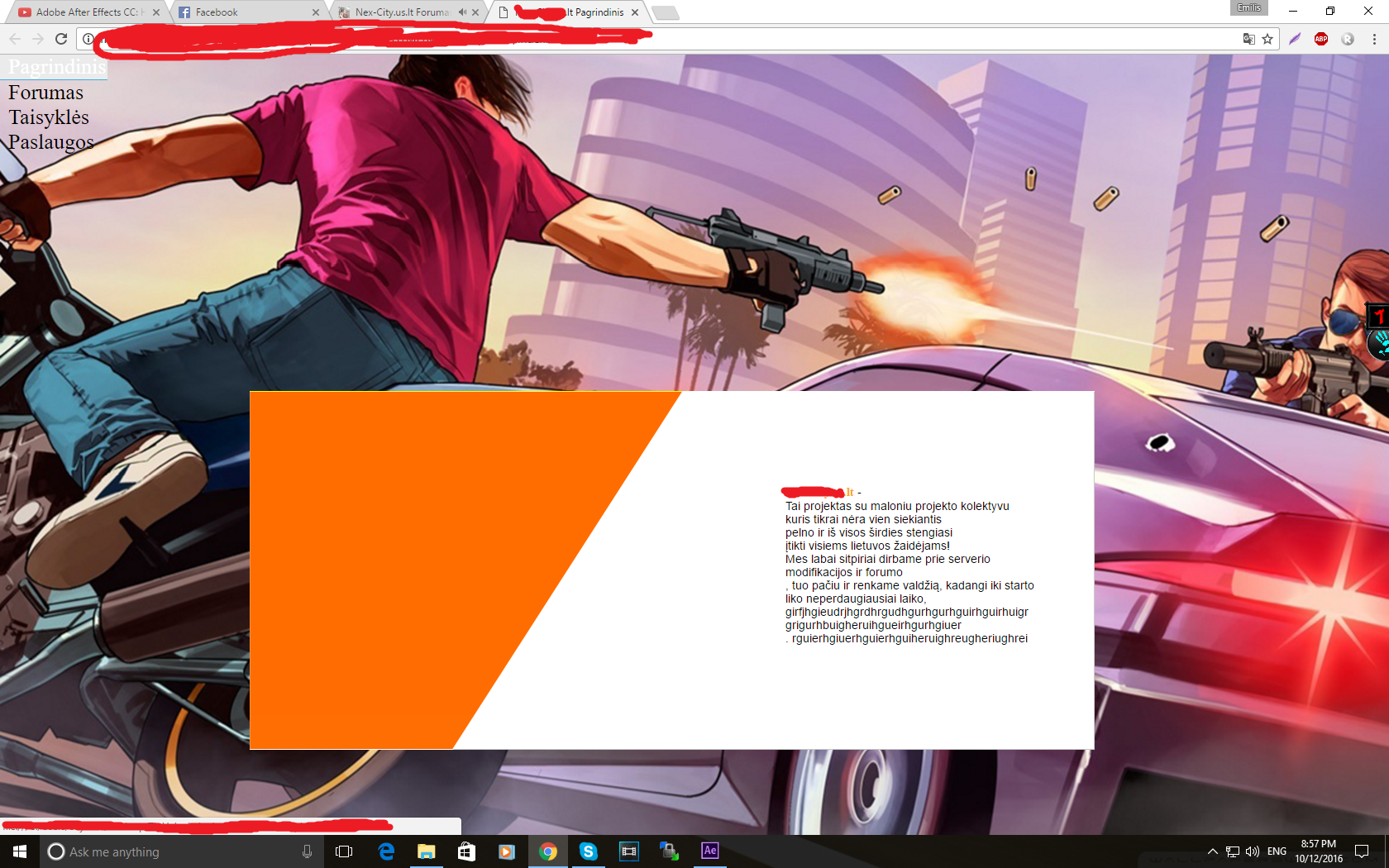Open the Windows Store

[x=467, y=851]
